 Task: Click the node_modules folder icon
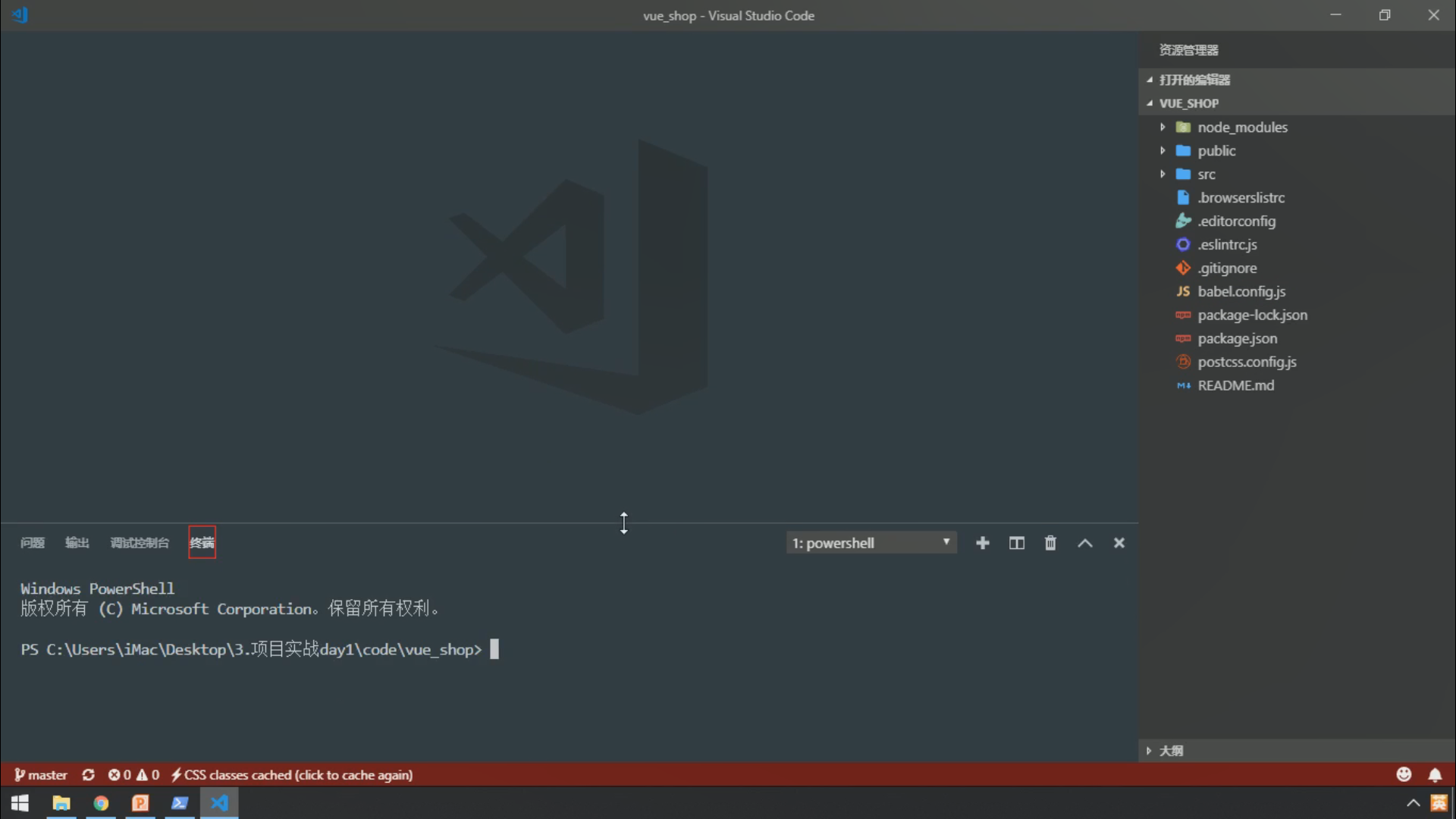(1183, 127)
